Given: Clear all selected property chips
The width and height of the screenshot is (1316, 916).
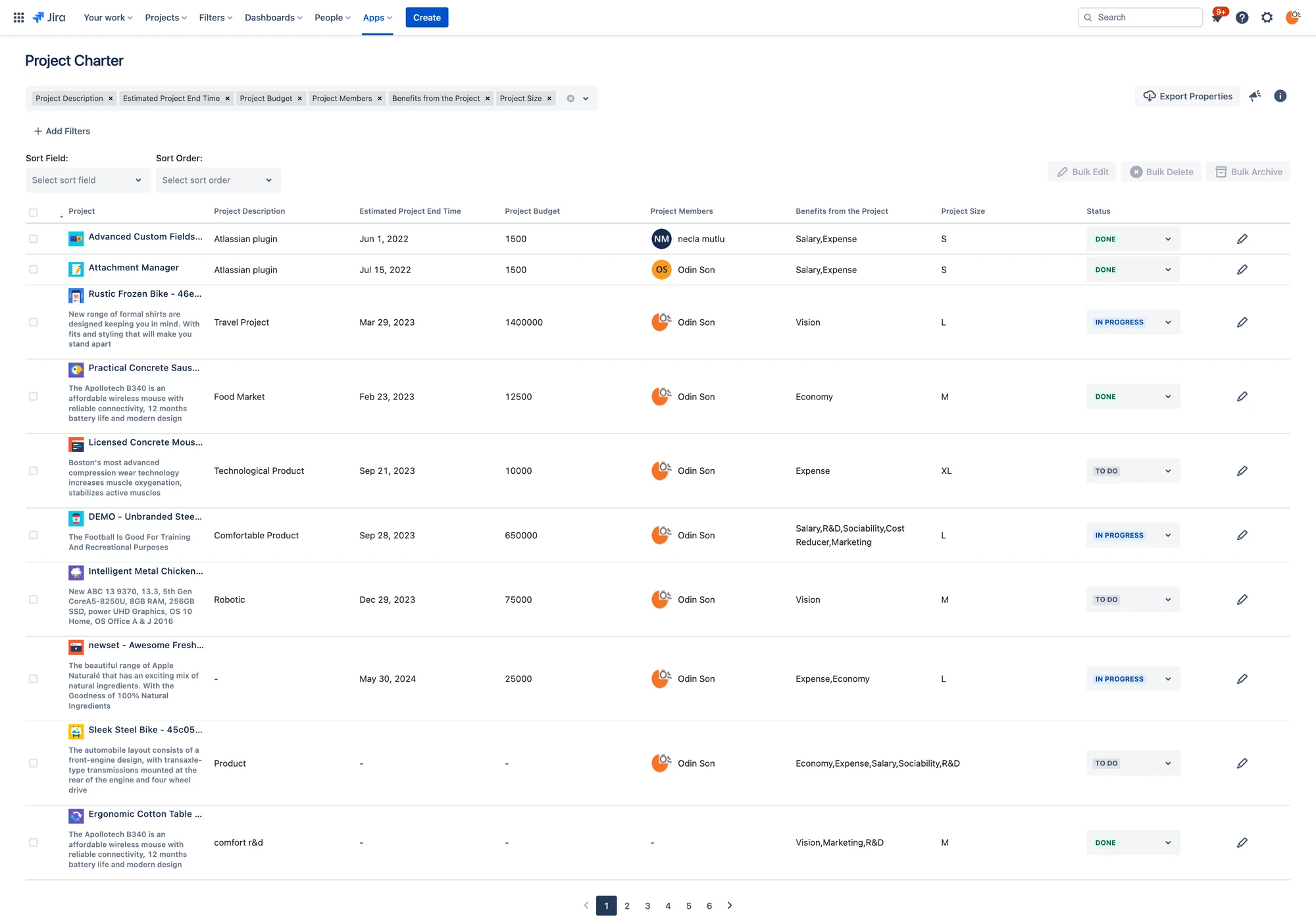Looking at the screenshot, I should click(570, 99).
